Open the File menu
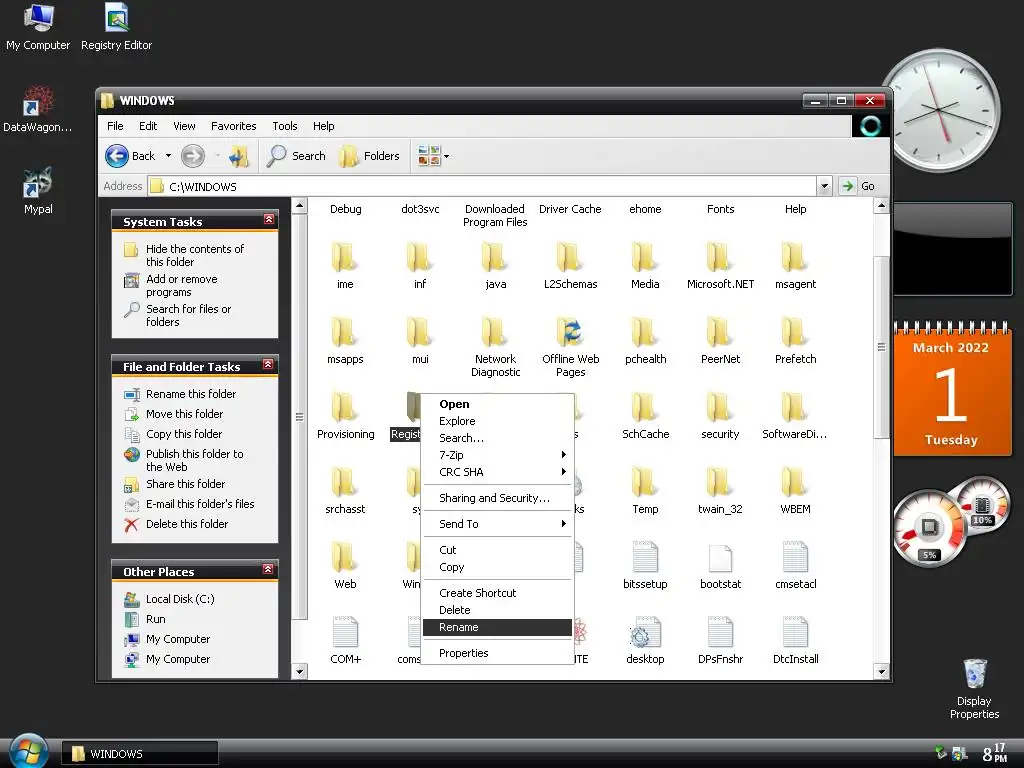The width and height of the screenshot is (1024, 768). tap(115, 126)
